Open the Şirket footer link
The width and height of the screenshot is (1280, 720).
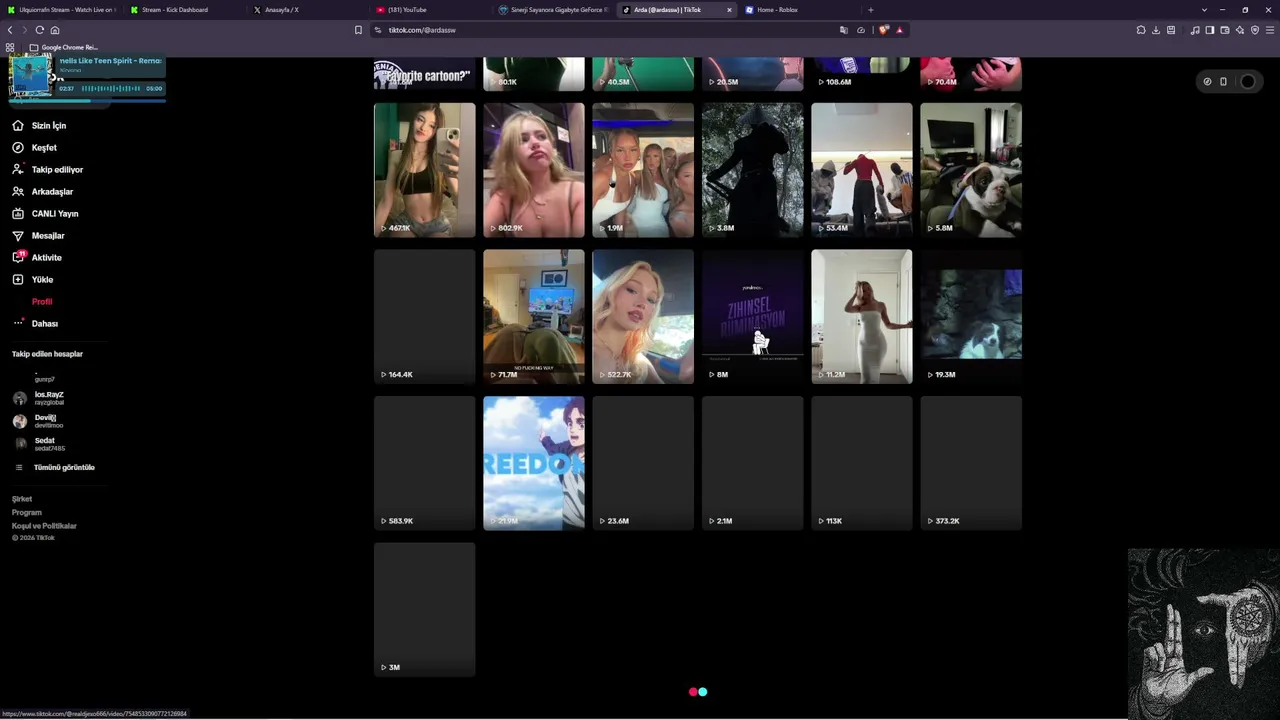(22, 499)
